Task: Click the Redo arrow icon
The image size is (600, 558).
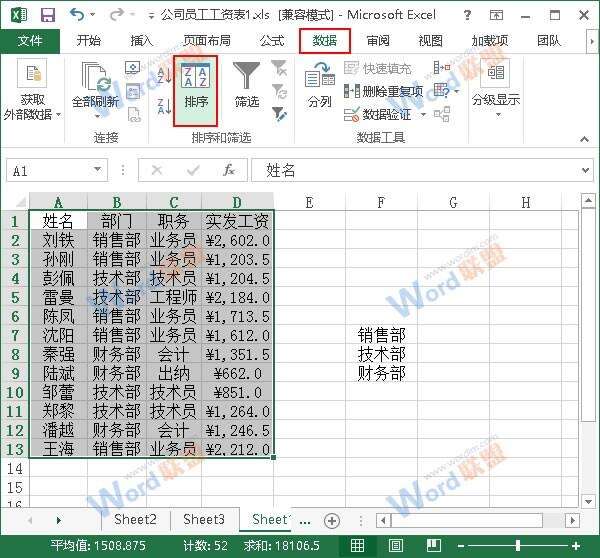Action: [117, 15]
